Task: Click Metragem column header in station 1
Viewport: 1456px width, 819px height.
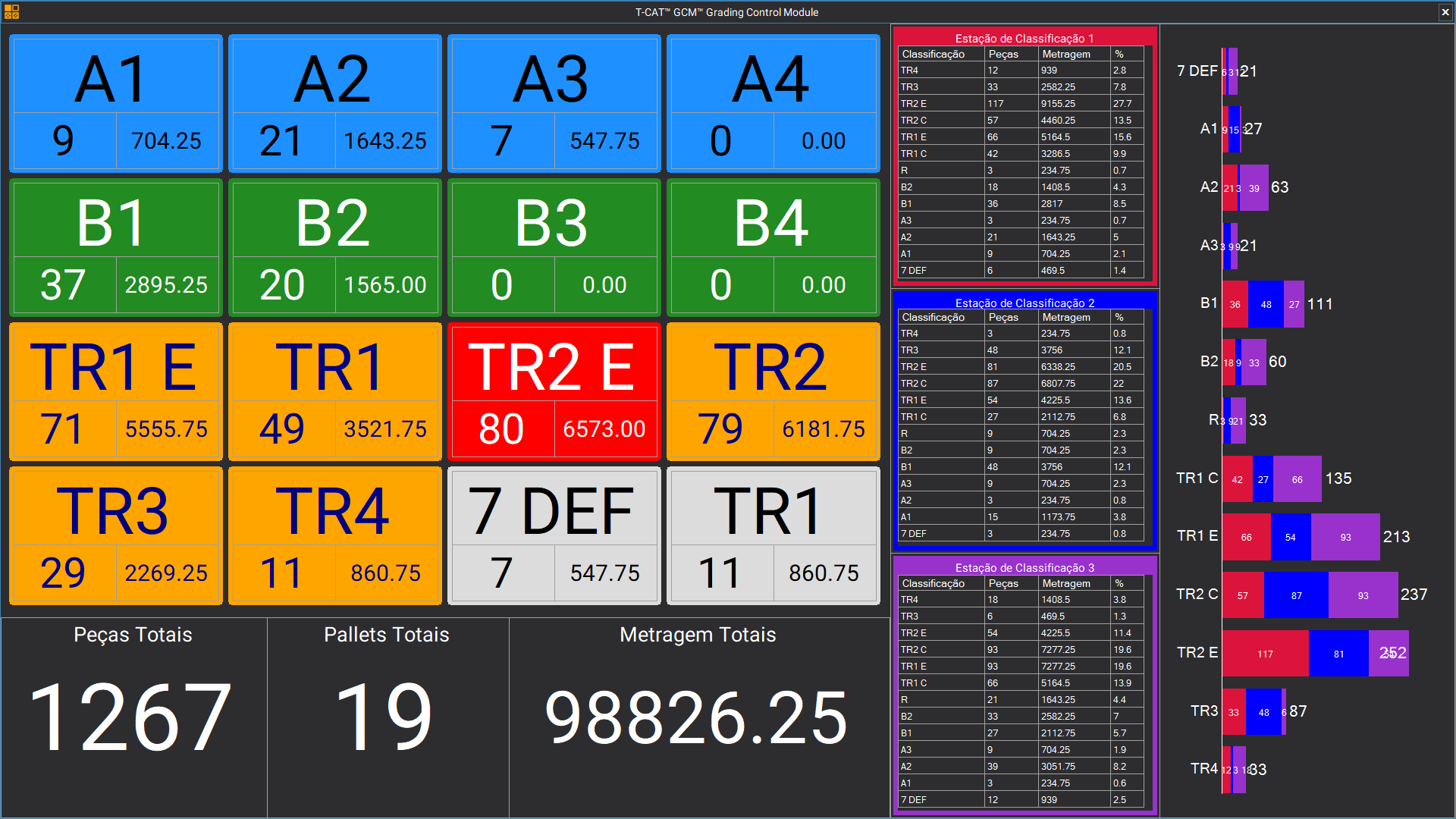Action: tap(1073, 55)
